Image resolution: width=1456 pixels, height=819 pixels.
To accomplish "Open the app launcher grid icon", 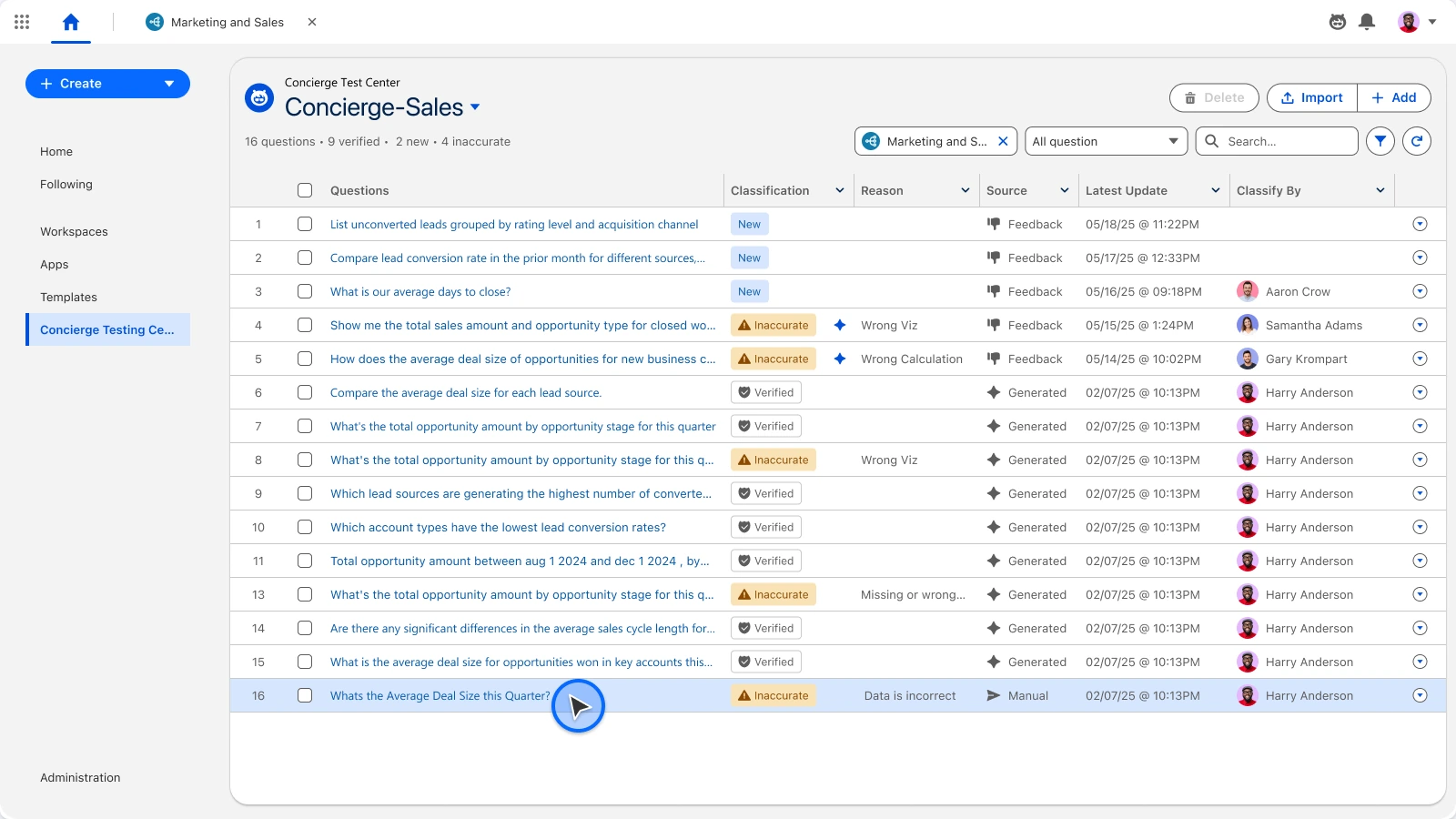I will [x=22, y=22].
